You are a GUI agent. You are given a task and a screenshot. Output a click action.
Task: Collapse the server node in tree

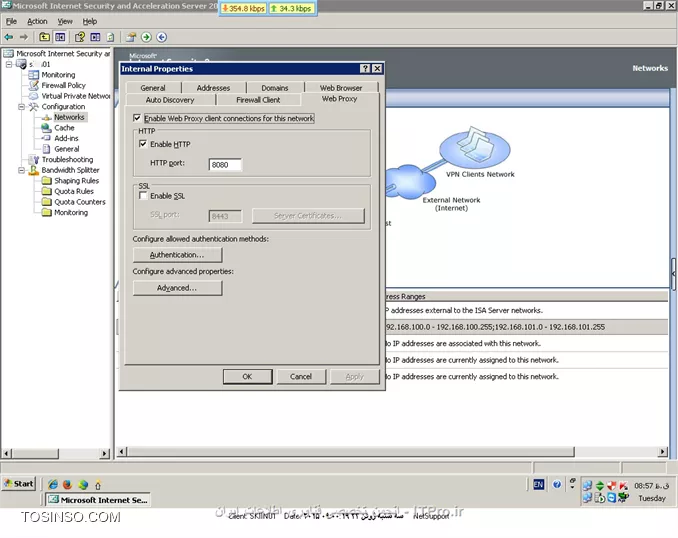9,64
